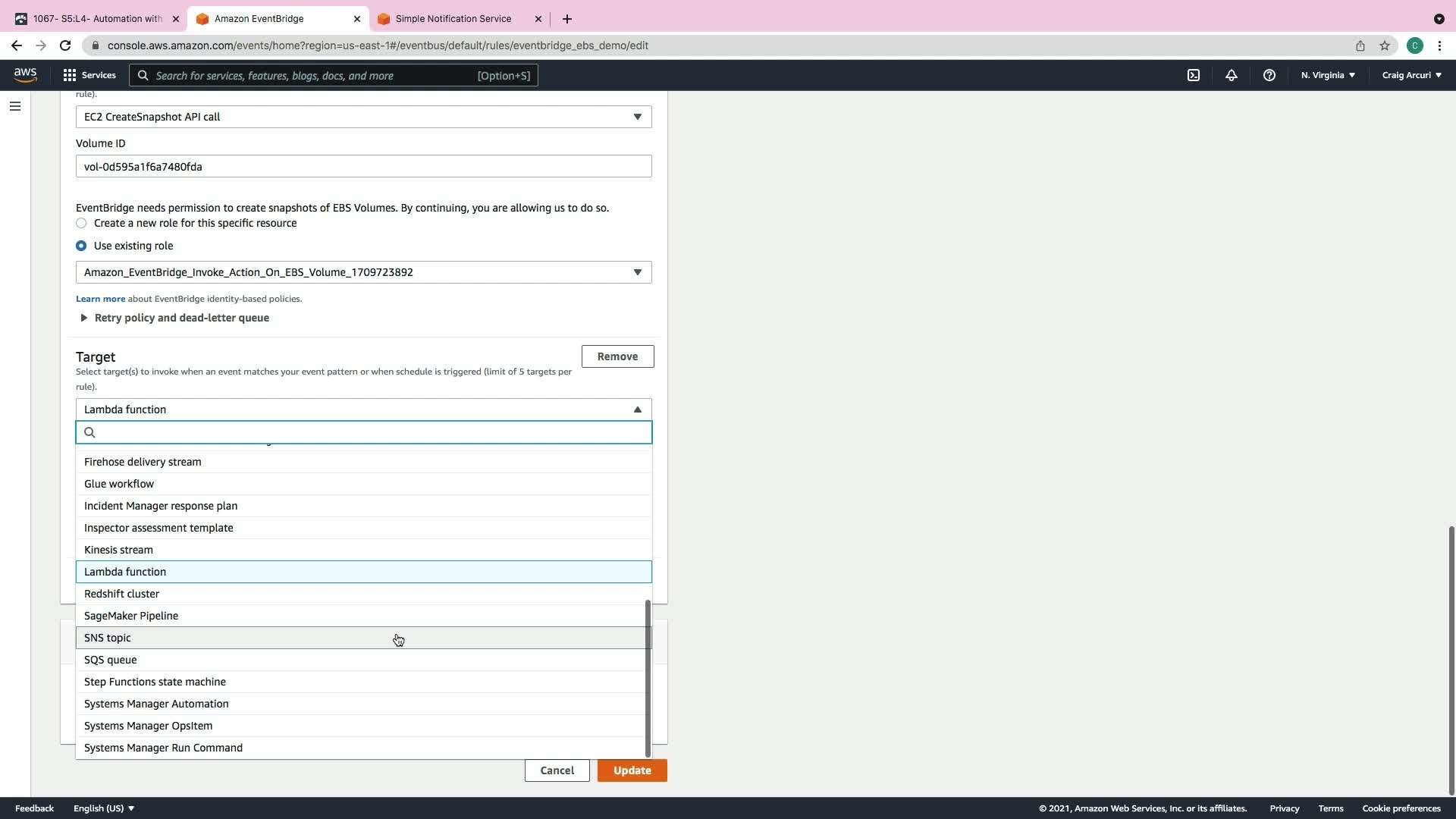Open the EC2 CreateSnapshot API call dropdown
The height and width of the screenshot is (819, 1456).
[x=363, y=117]
